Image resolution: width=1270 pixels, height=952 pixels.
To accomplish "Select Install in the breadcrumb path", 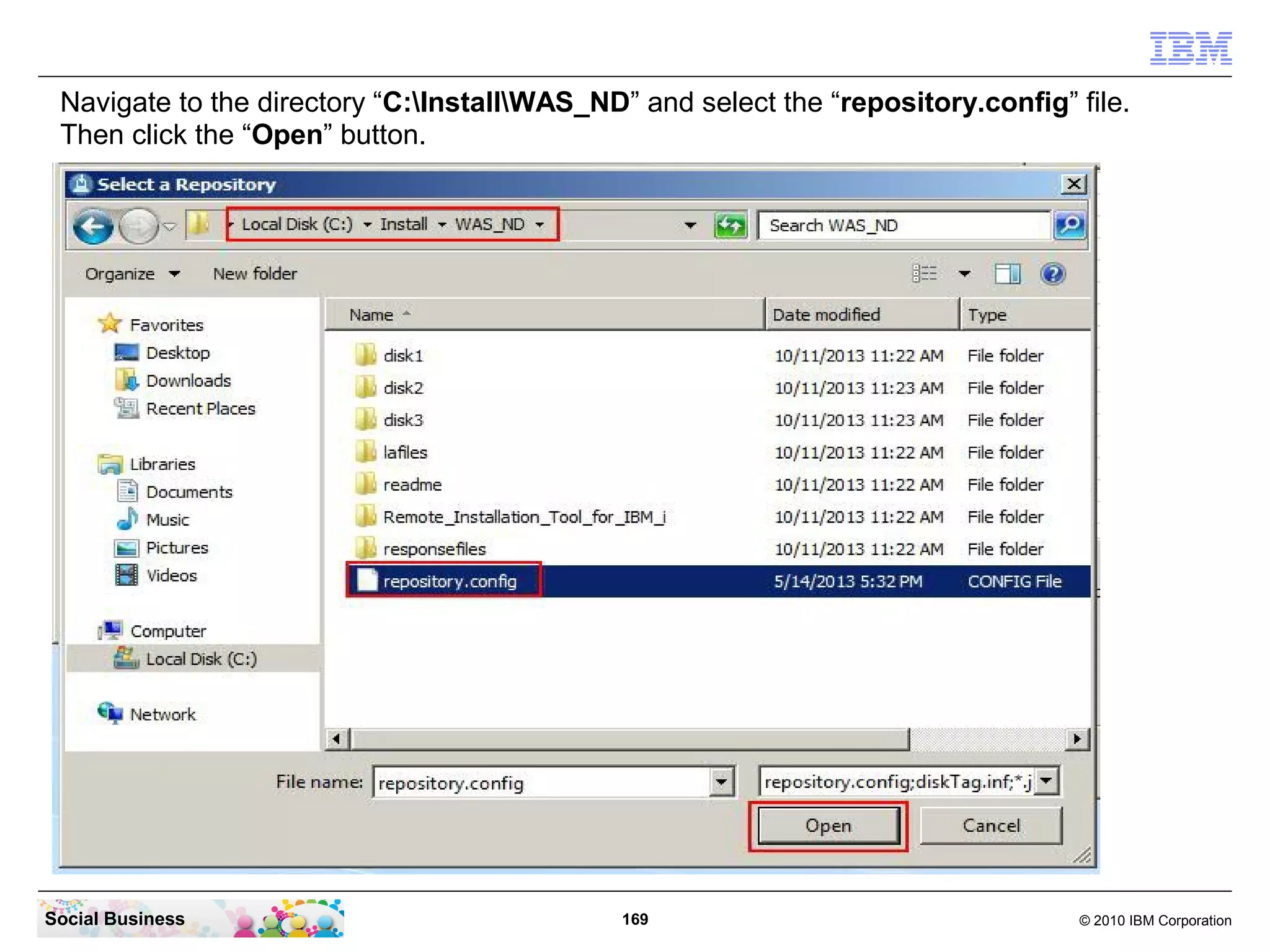I will [x=404, y=224].
